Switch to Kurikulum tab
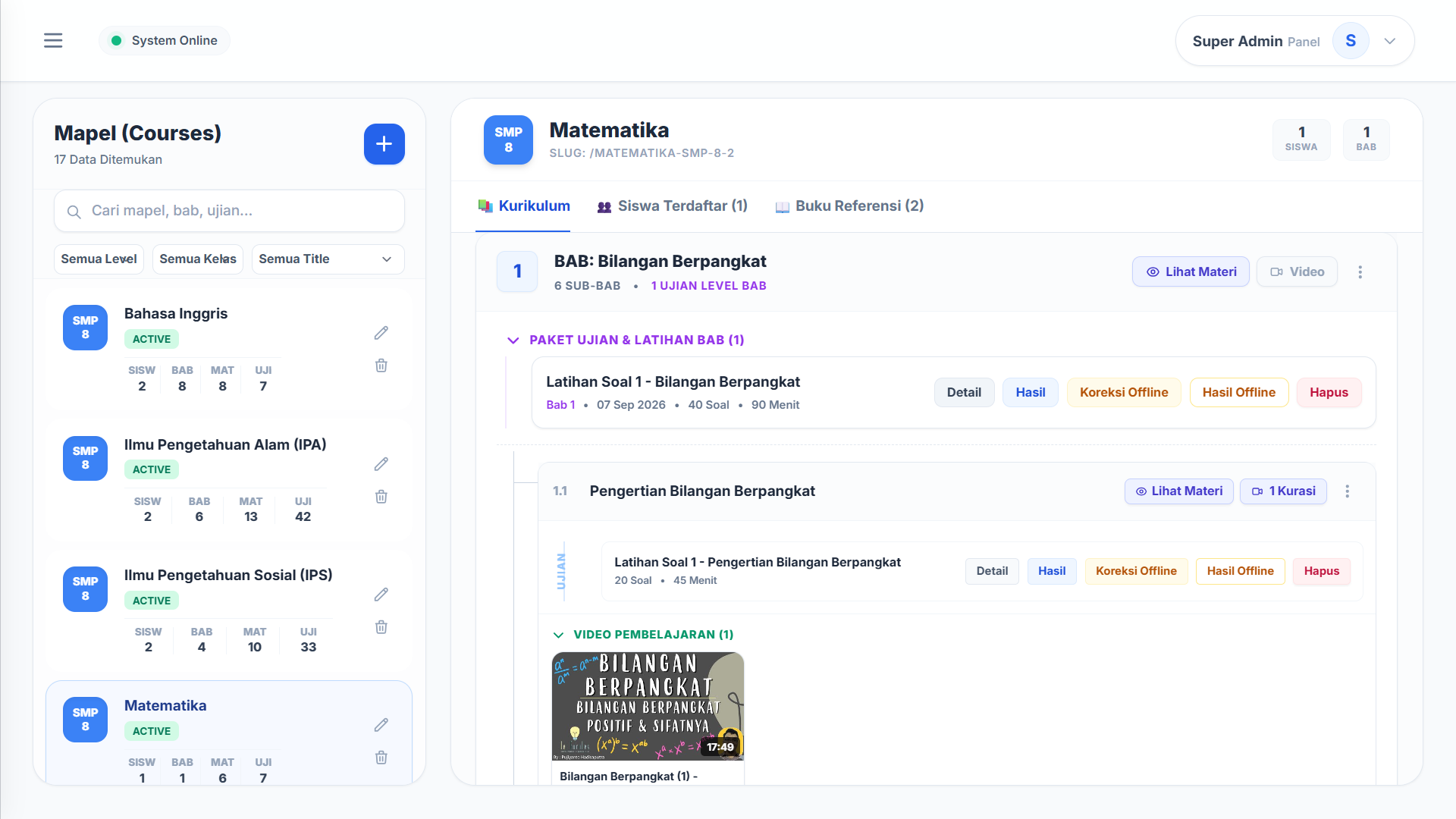The height and width of the screenshot is (819, 1456). 523,206
